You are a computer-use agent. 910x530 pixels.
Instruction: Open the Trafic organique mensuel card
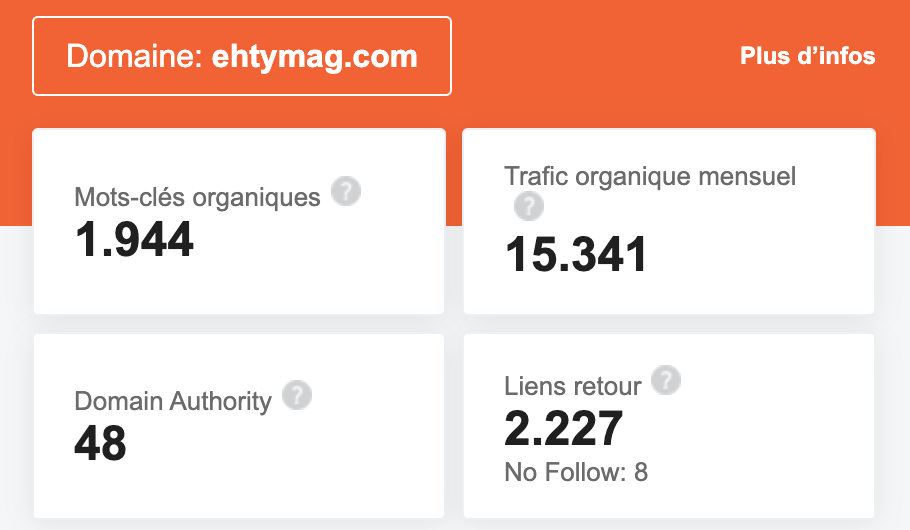(x=669, y=221)
